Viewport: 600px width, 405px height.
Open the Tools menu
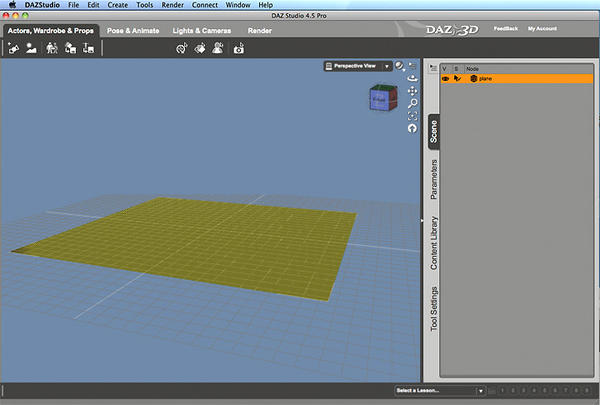click(145, 5)
